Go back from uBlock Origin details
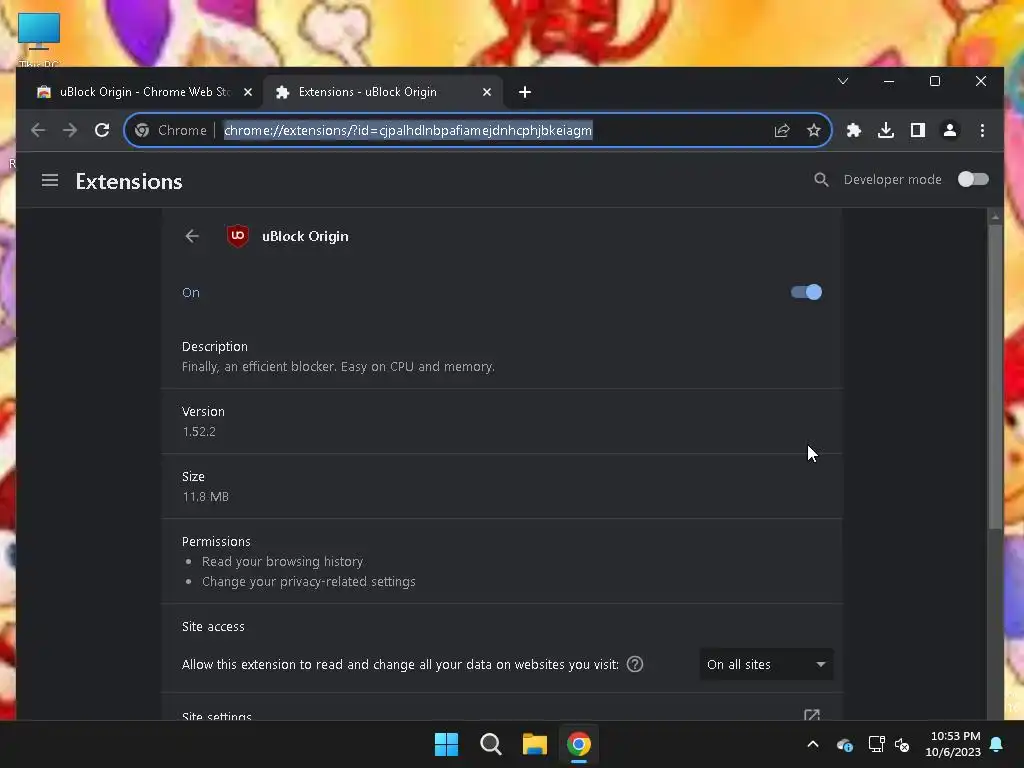Screen dimensions: 1024x768 [x=192, y=236]
